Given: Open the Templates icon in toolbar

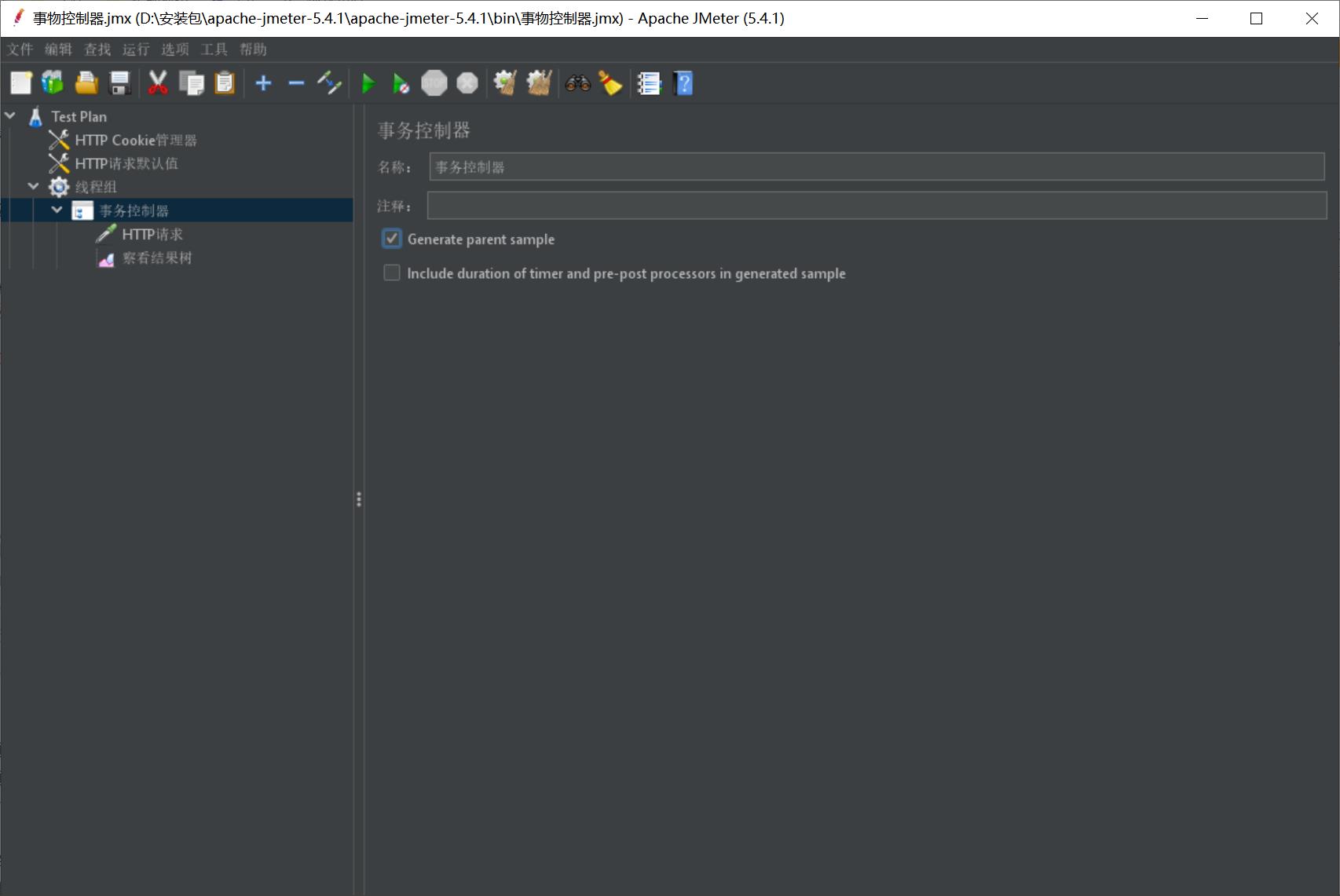Looking at the screenshot, I should (x=53, y=83).
